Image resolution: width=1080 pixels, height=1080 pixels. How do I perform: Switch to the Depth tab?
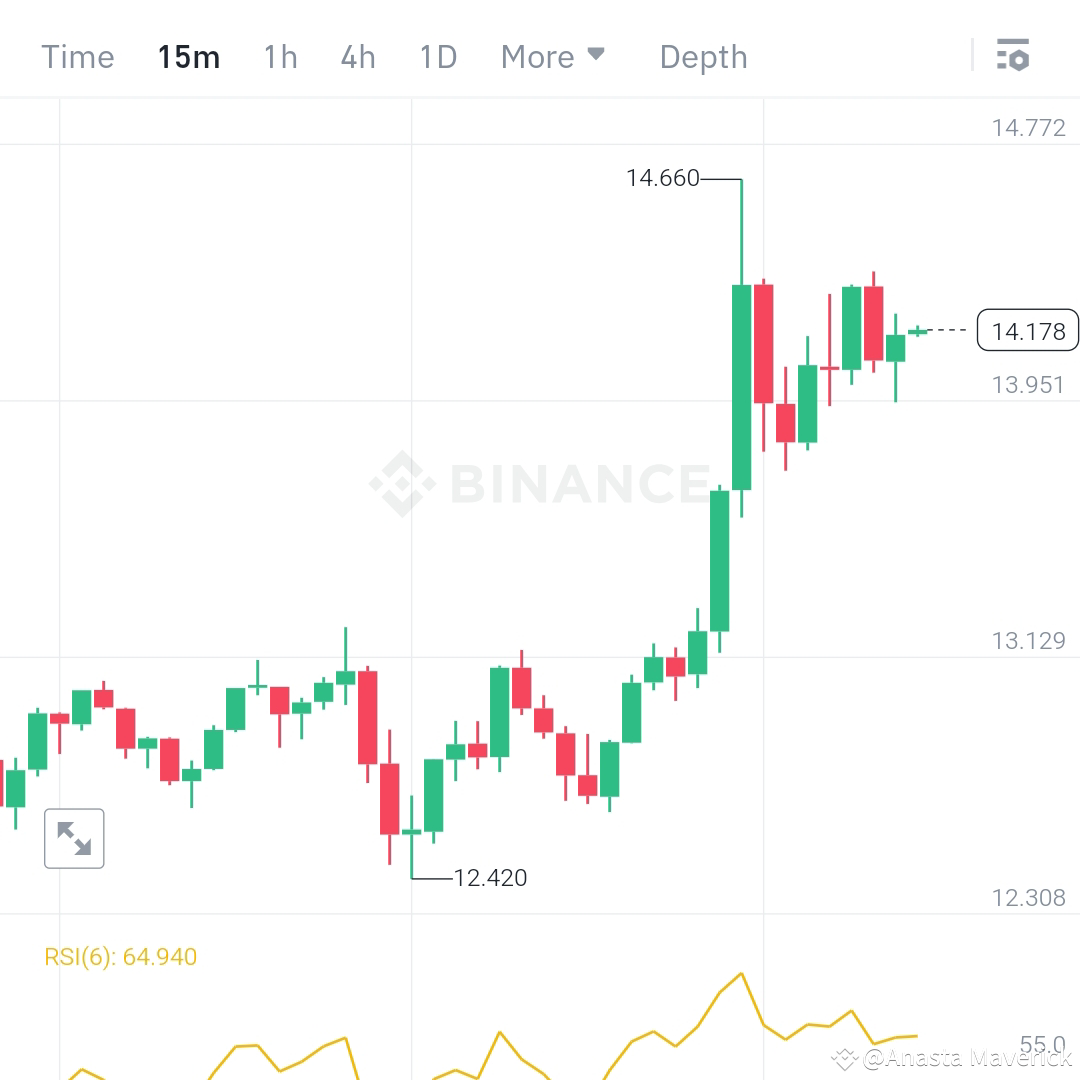tap(703, 57)
